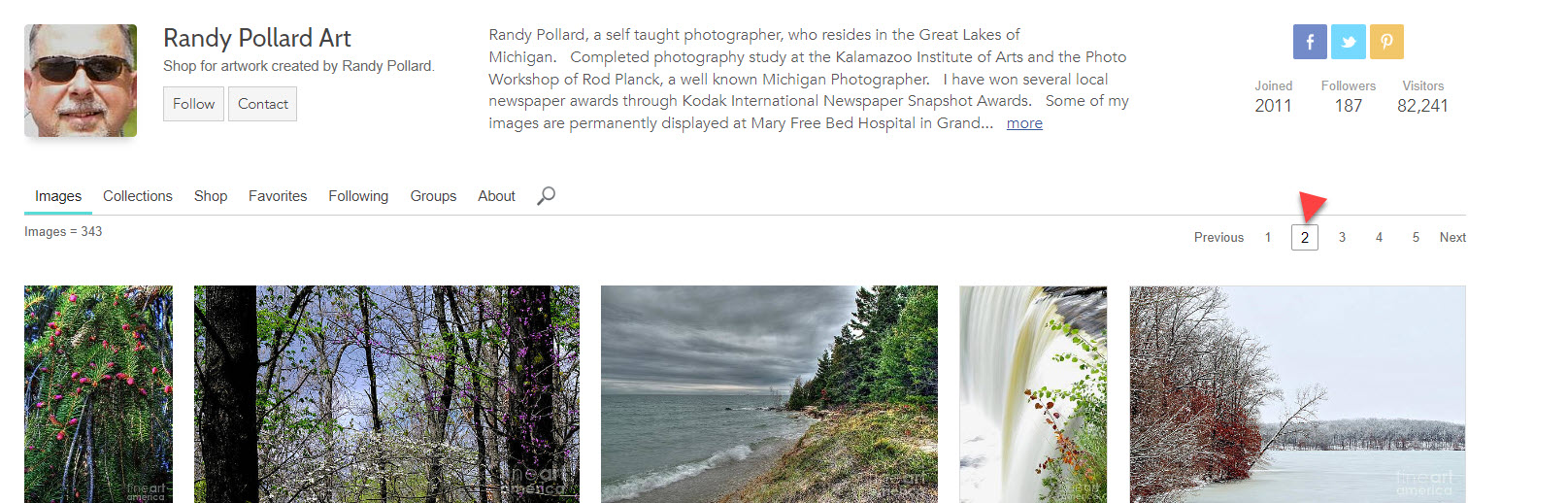Go to the Previous page

1218,237
